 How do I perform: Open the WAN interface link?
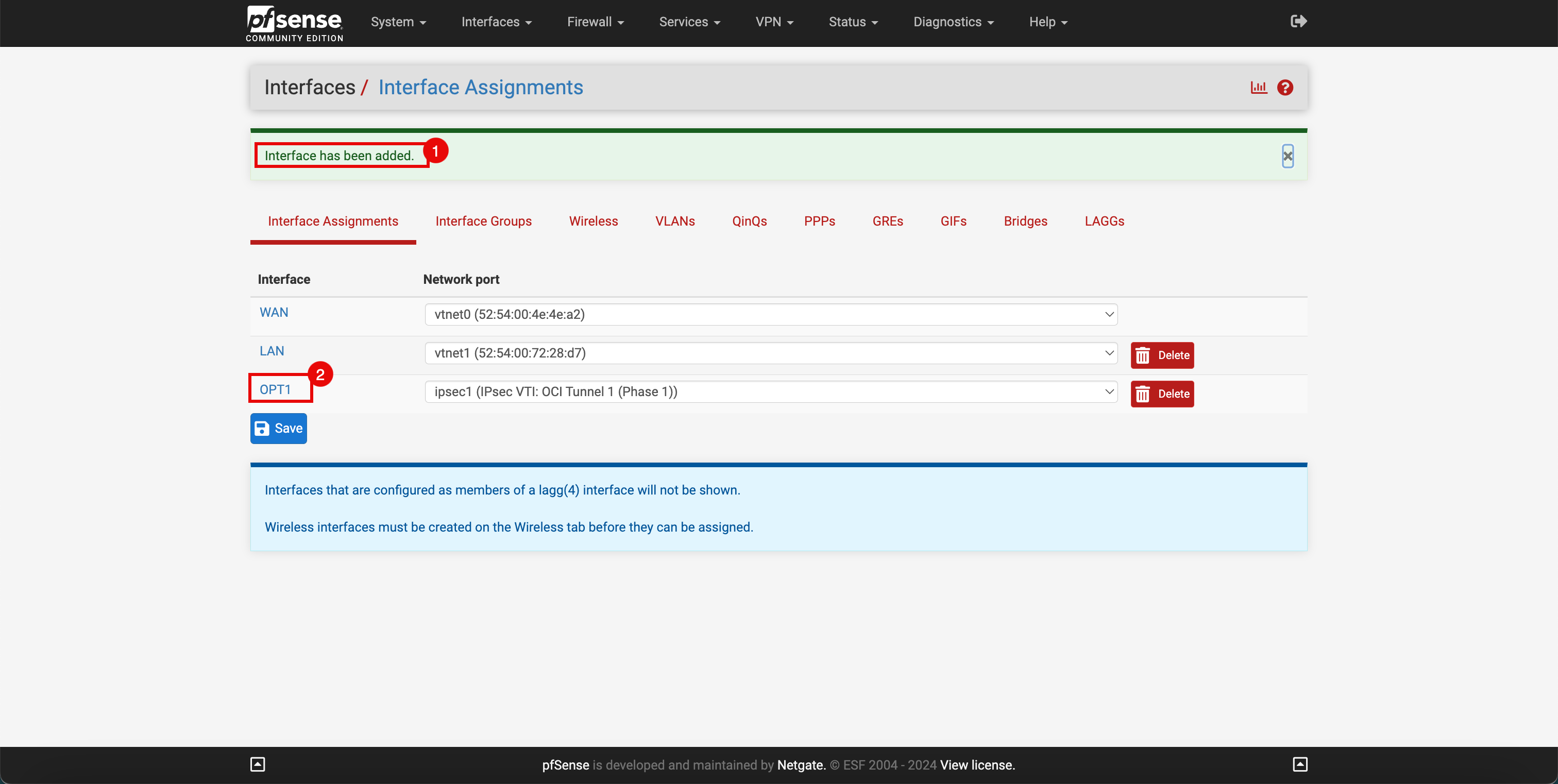tap(274, 313)
